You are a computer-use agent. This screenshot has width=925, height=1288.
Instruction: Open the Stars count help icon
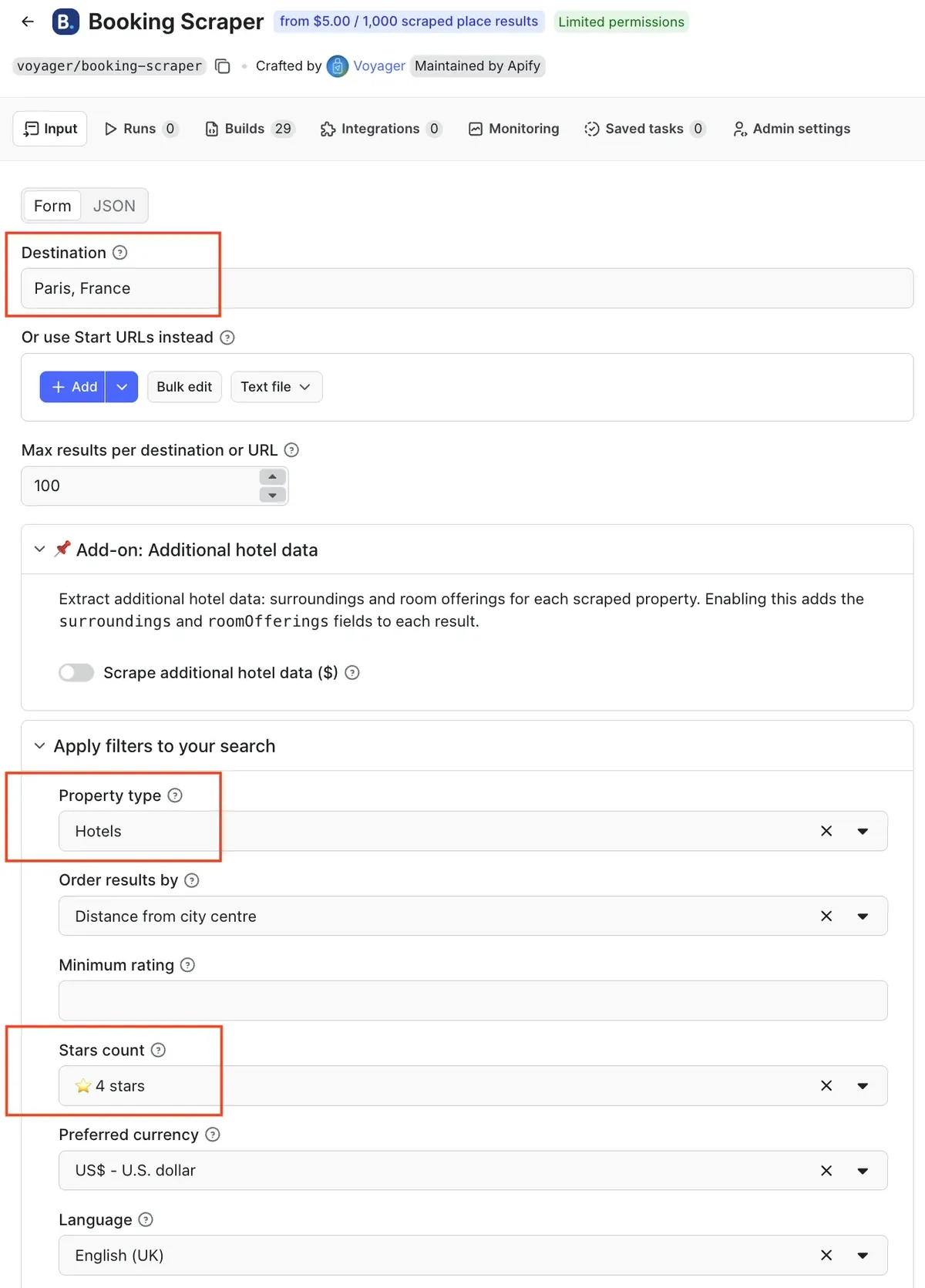click(x=158, y=1050)
